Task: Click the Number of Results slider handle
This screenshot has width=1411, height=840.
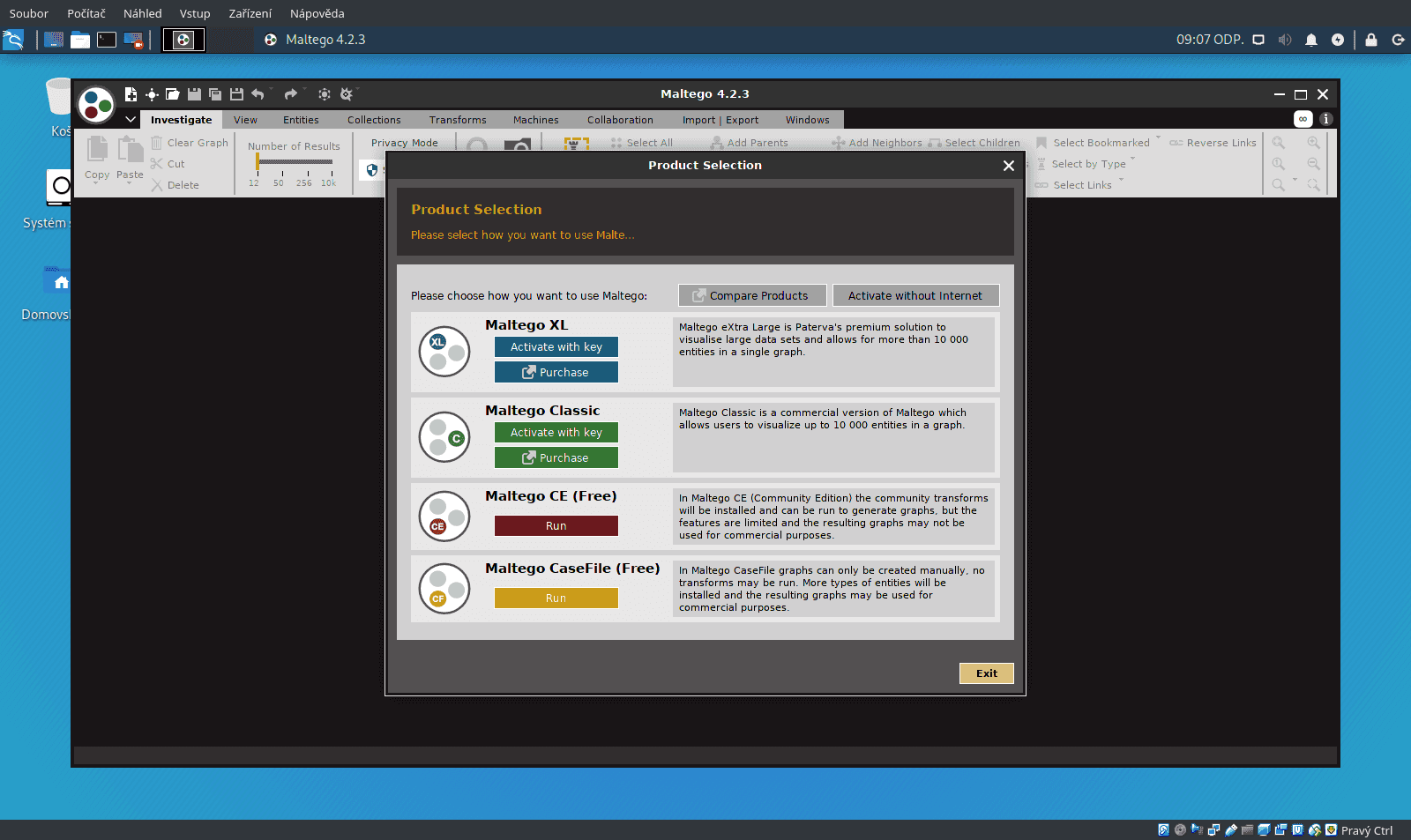Action: click(x=258, y=161)
